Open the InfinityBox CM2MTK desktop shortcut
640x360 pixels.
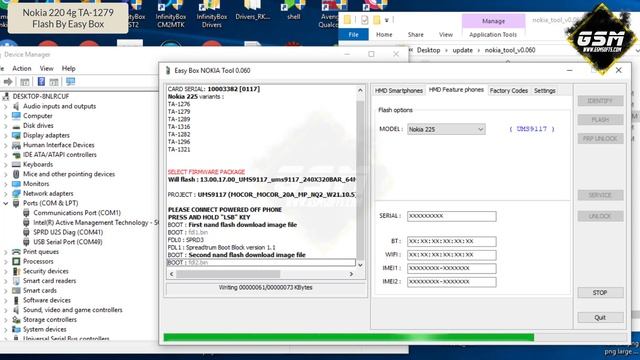171,14
